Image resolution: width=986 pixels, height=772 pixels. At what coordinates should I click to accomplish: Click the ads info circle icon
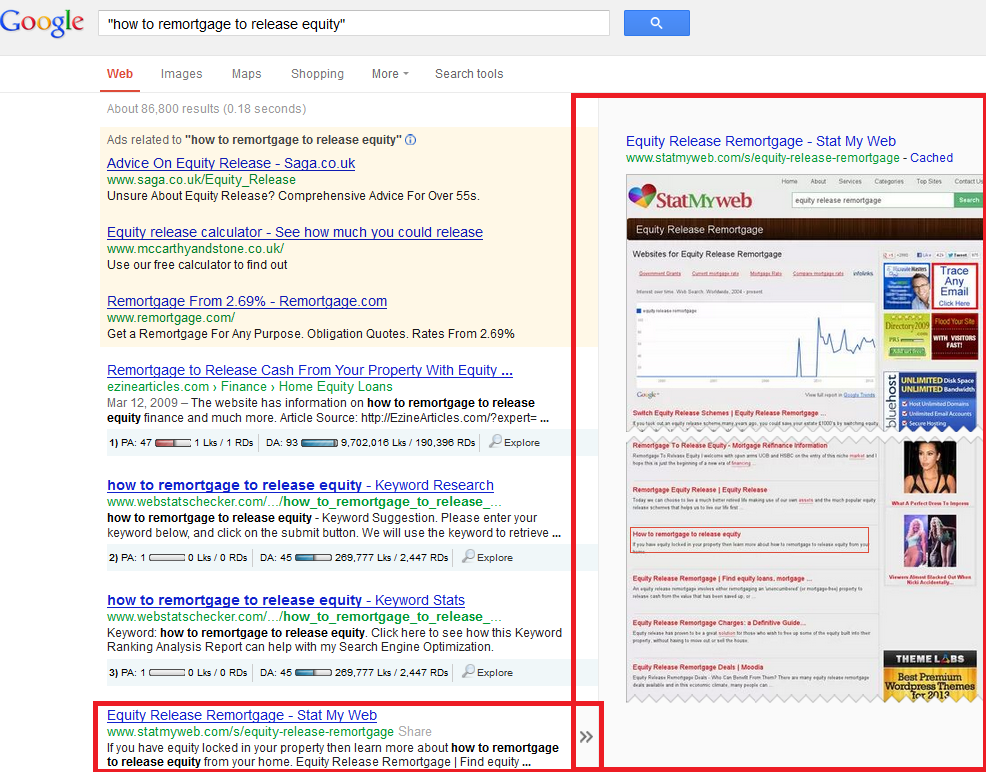[411, 140]
